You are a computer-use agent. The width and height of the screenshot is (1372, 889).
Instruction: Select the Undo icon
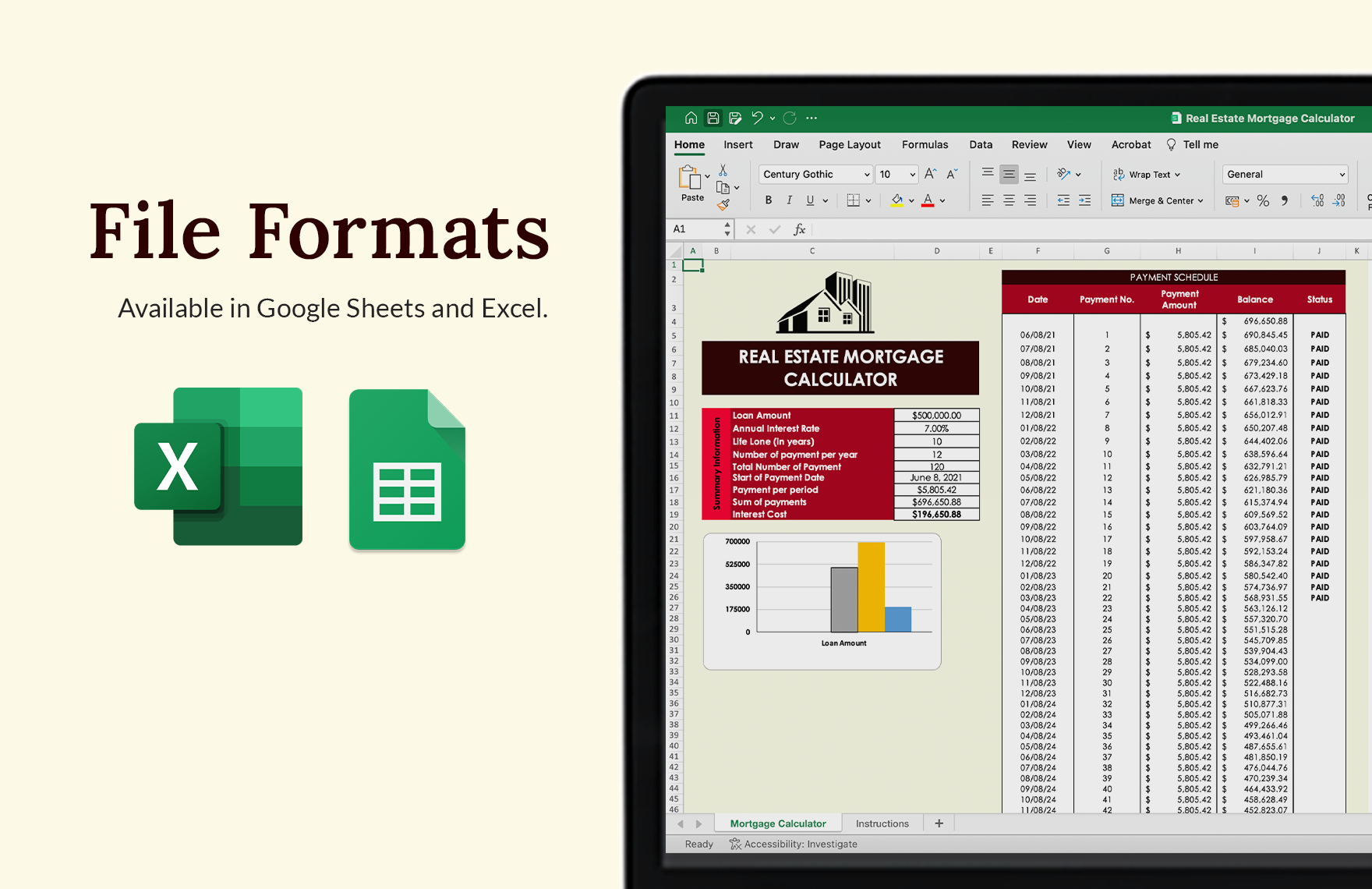(757, 118)
